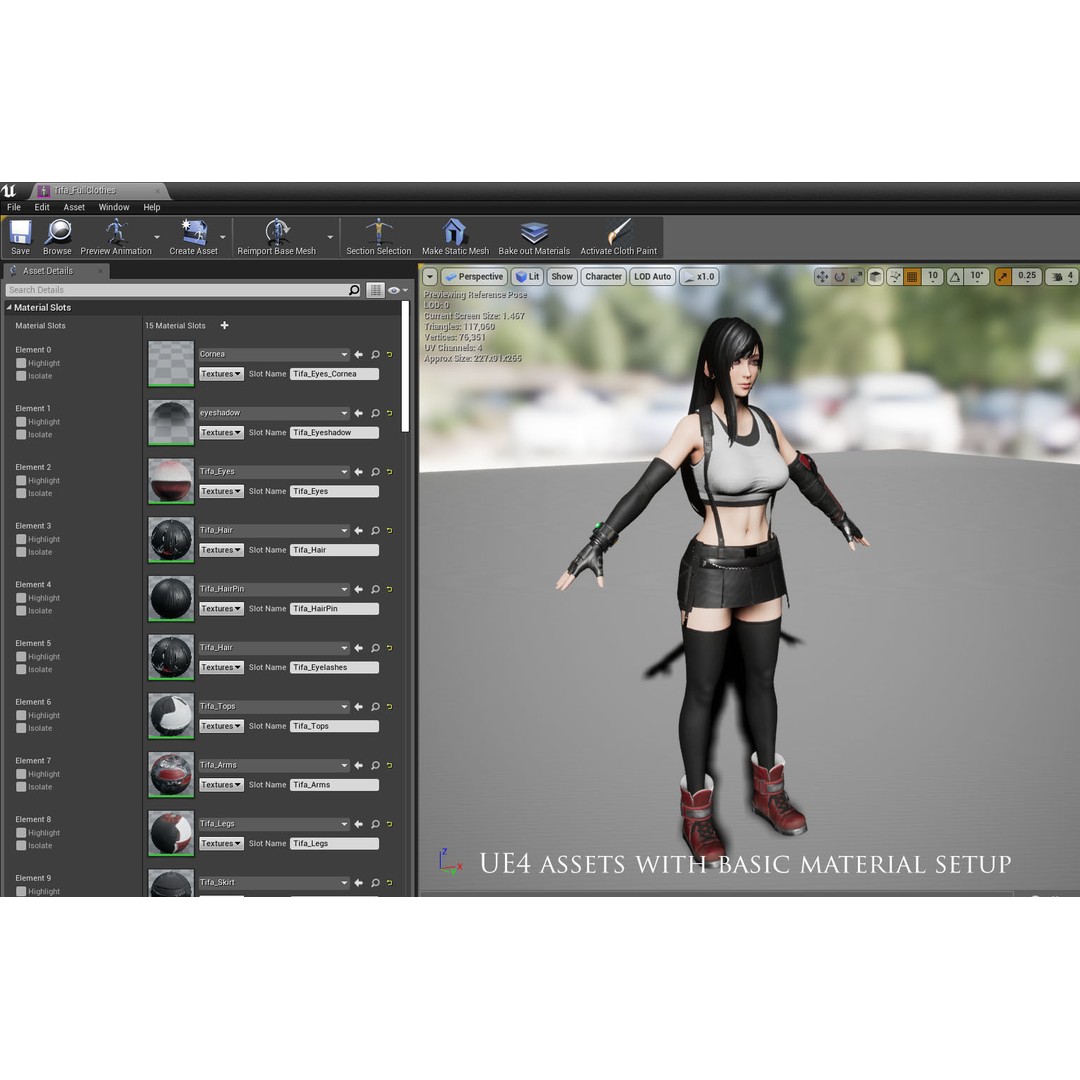The image size is (1080, 1080).
Task: Set grid snap value 10
Action: pos(933,277)
